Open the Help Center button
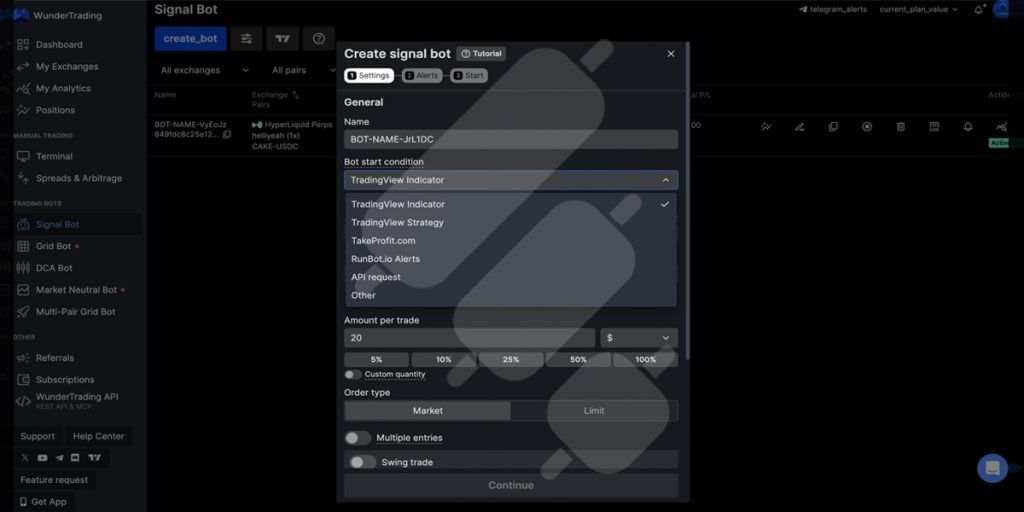This screenshot has height=512, width=1024. [99, 436]
